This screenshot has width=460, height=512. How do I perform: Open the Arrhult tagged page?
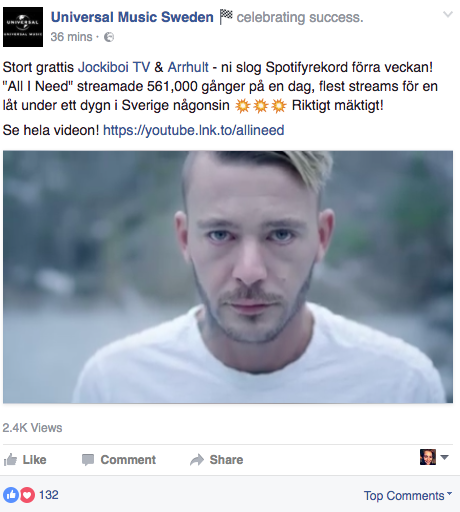coord(188,67)
